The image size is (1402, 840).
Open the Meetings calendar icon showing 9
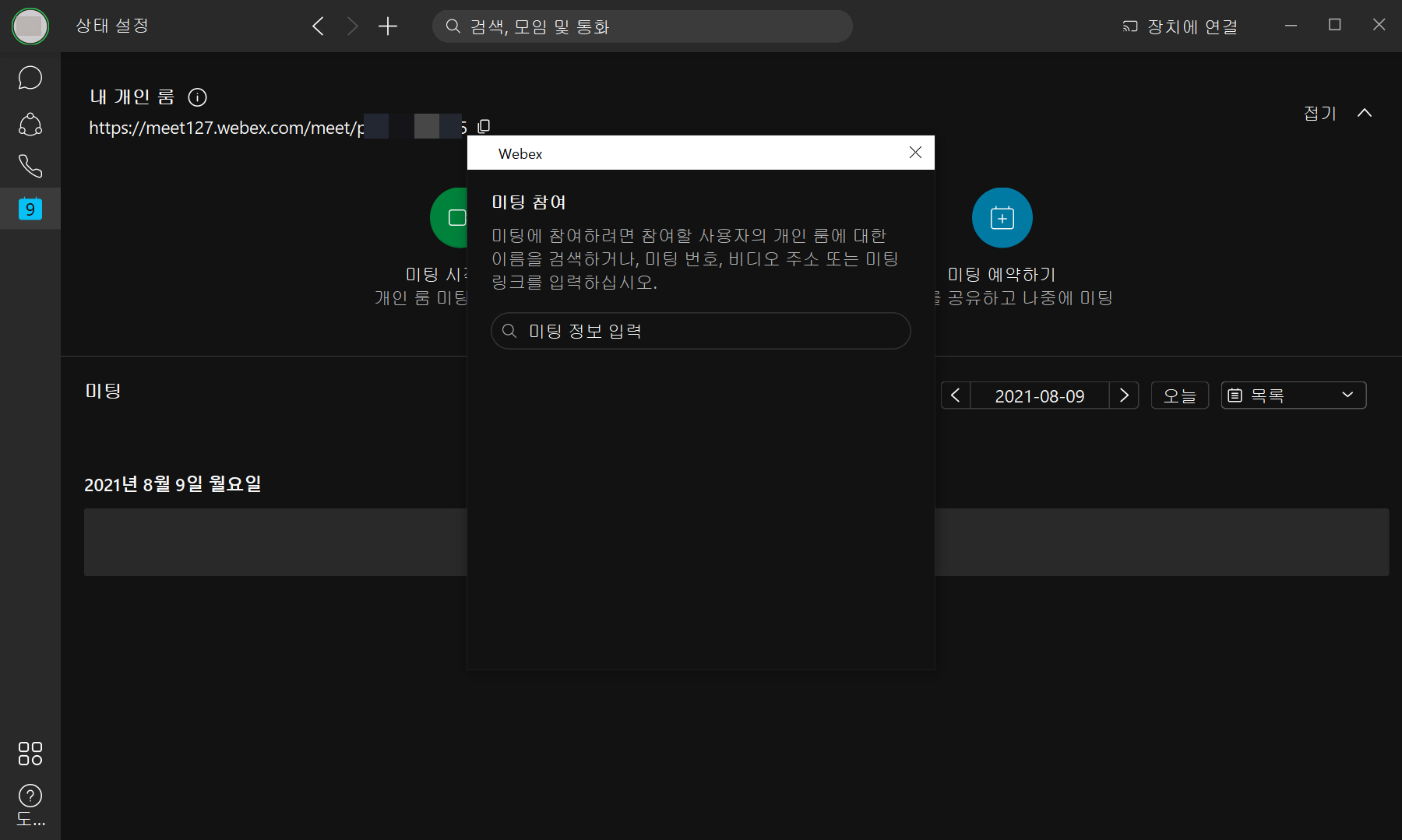[30, 208]
